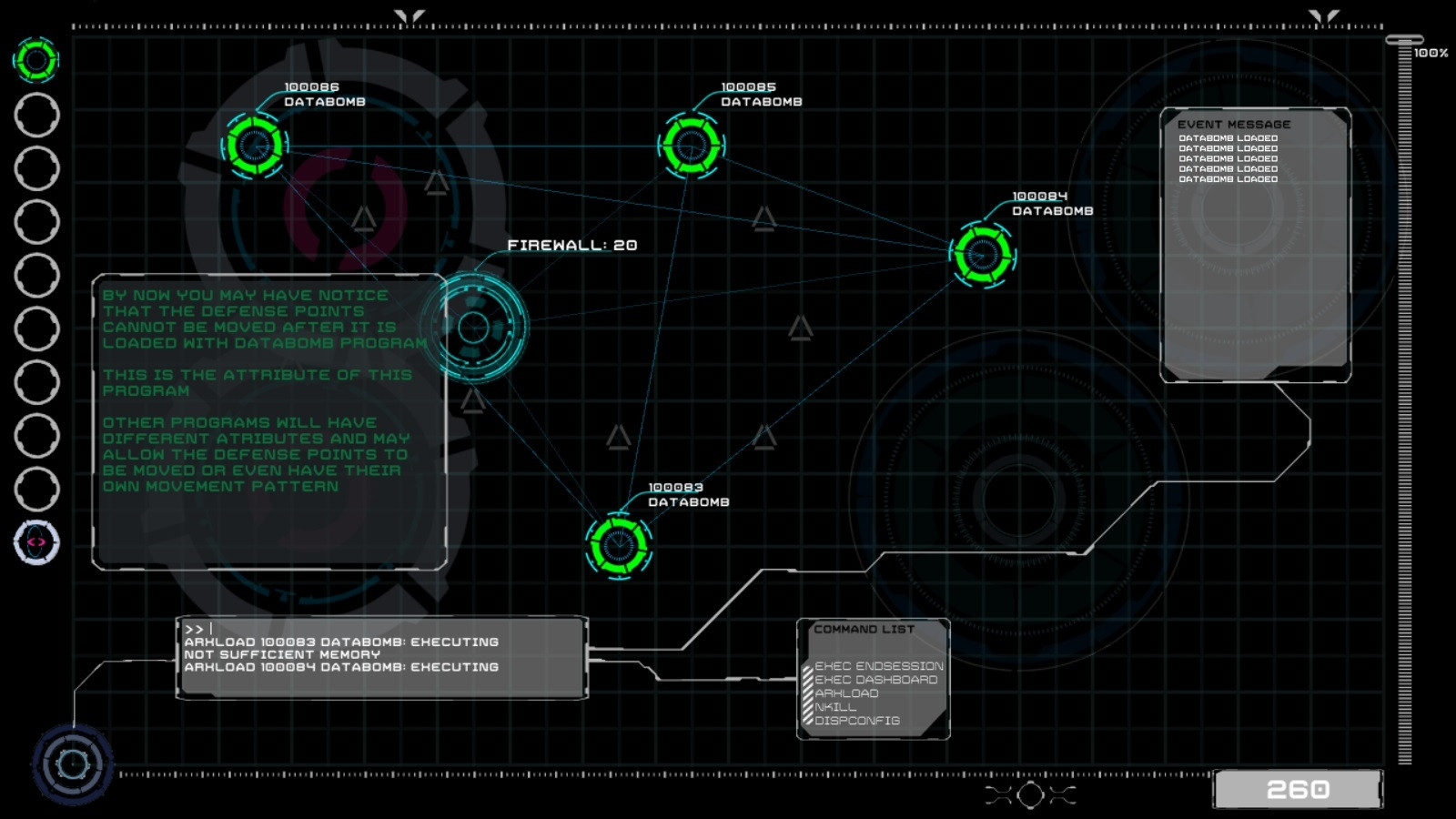
Task: Pick the ARKLOAD command
Action: click(846, 693)
